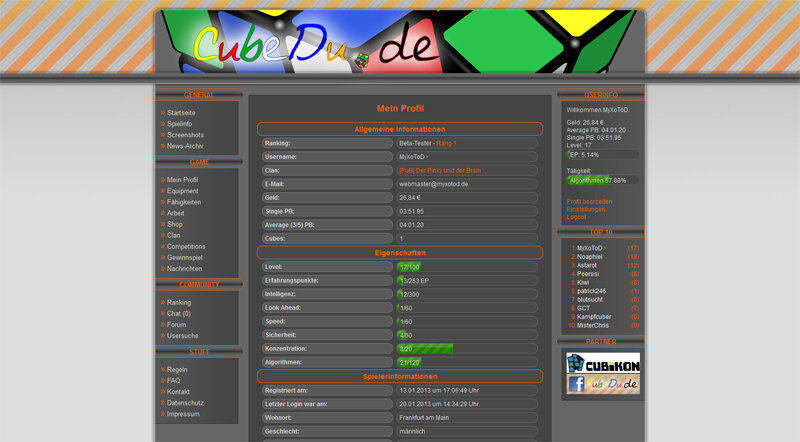Click the EP 5.14% bar in Userinfo
Screen dimensions: 800x442
point(602,155)
